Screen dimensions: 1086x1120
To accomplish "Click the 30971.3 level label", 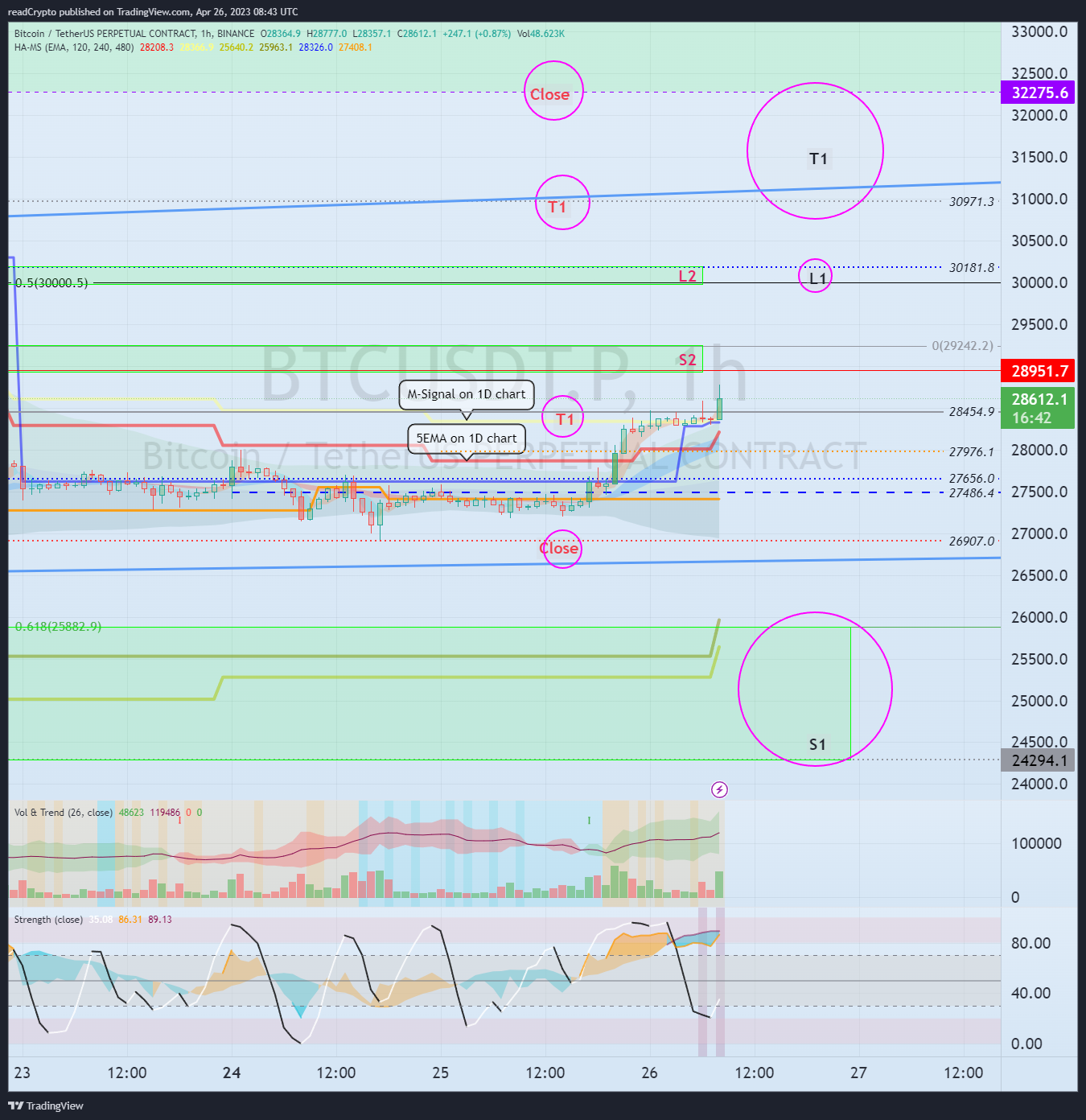I will click(972, 202).
